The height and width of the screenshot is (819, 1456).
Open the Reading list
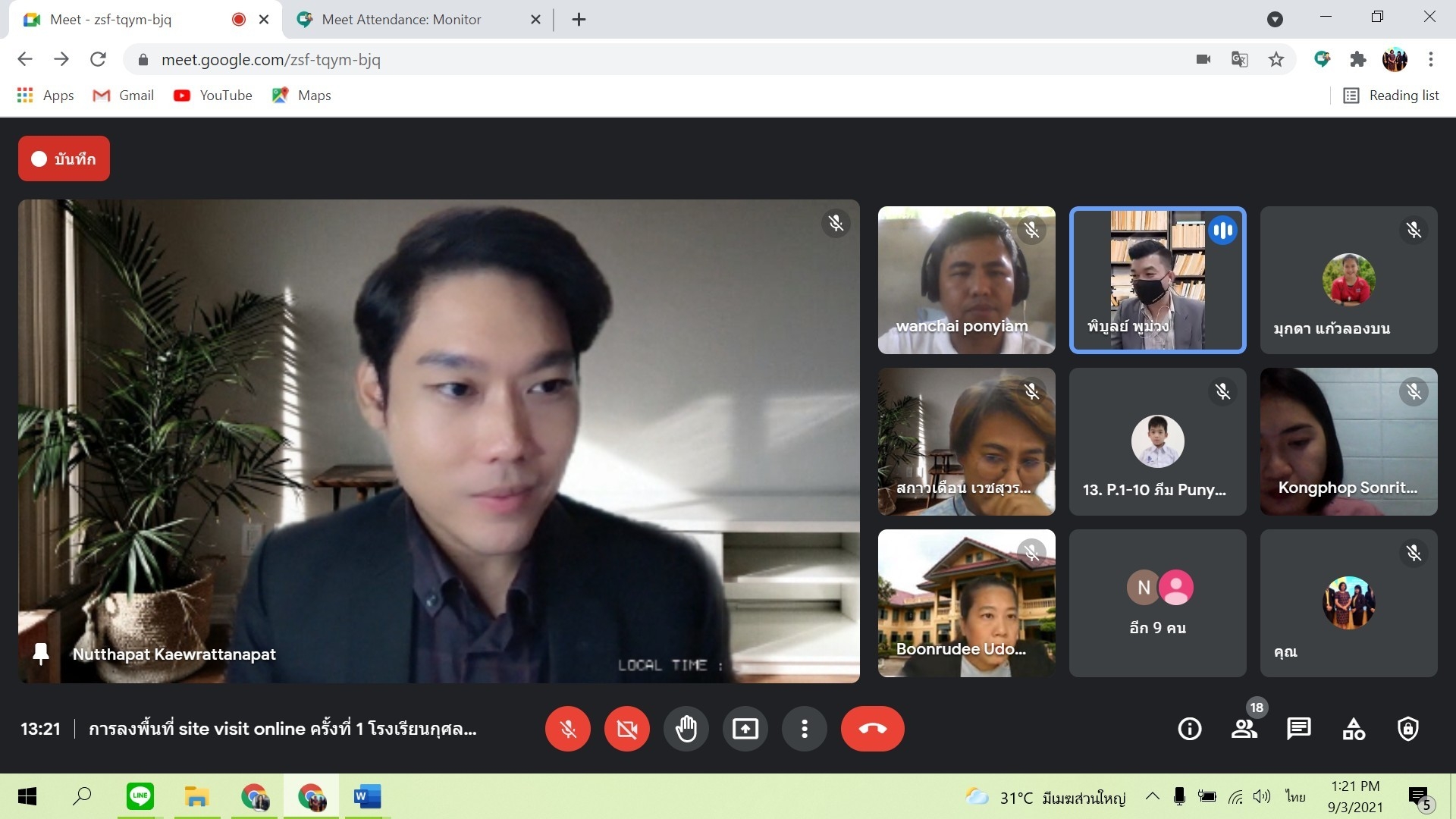(x=1391, y=96)
